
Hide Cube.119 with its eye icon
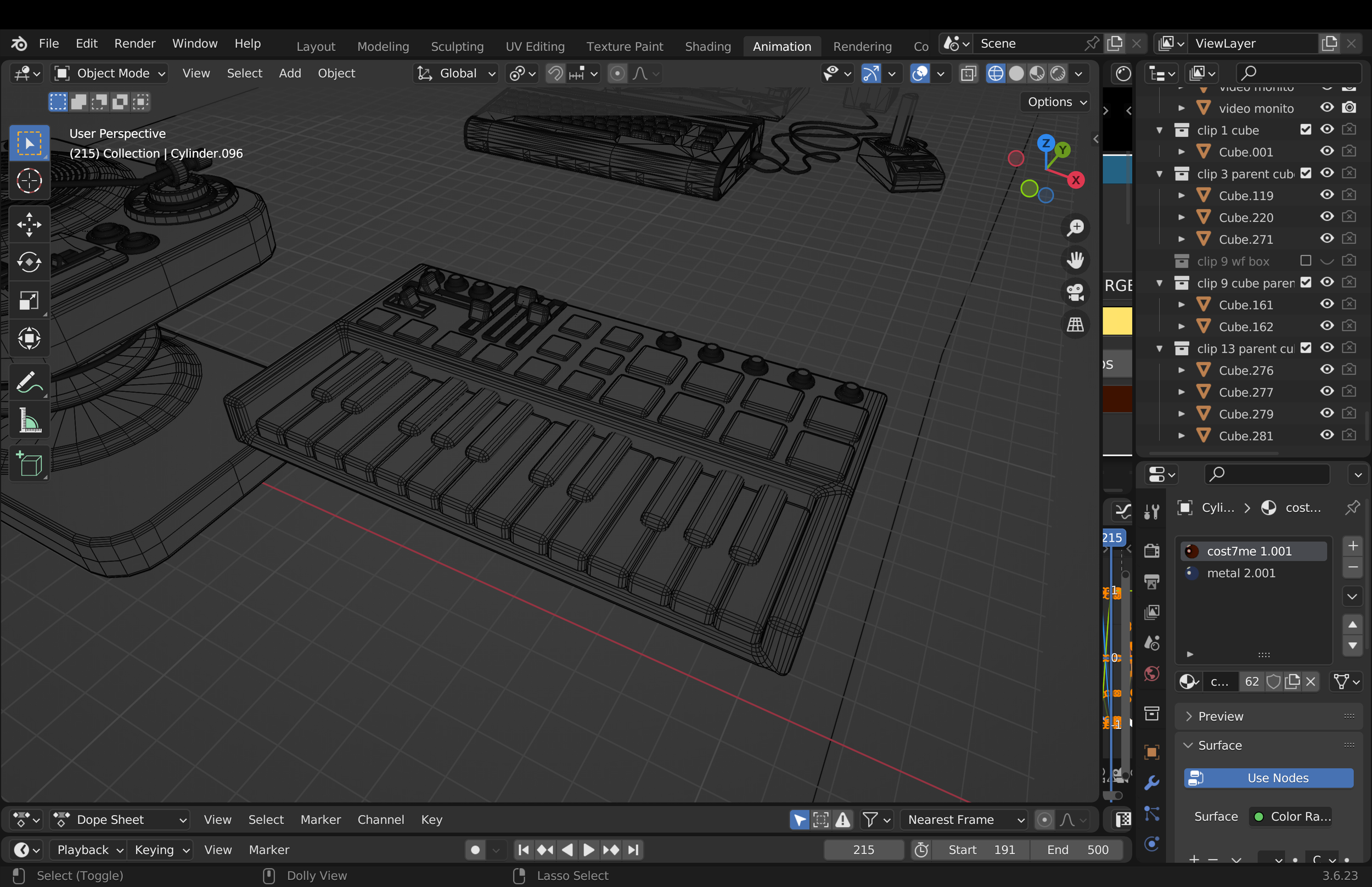pos(1326,195)
